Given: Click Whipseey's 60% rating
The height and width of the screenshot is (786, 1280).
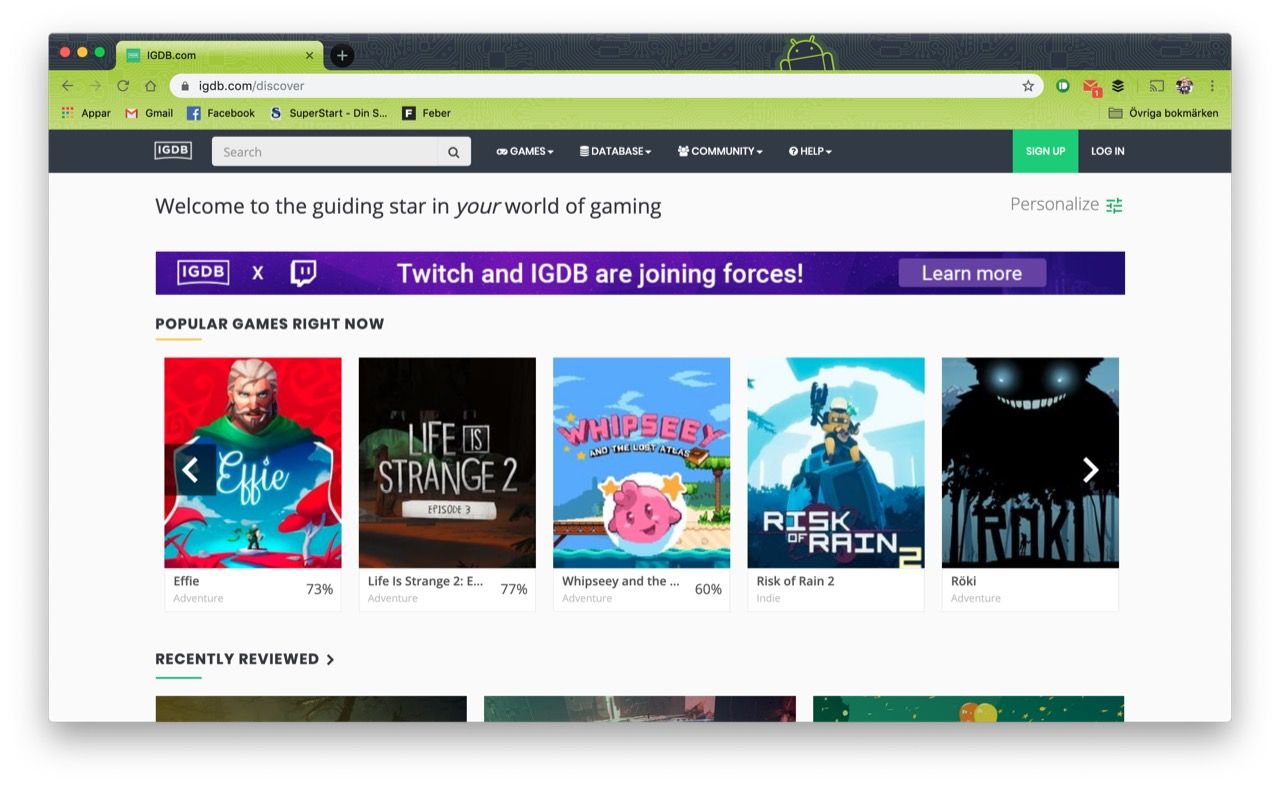Looking at the screenshot, I should (708, 590).
